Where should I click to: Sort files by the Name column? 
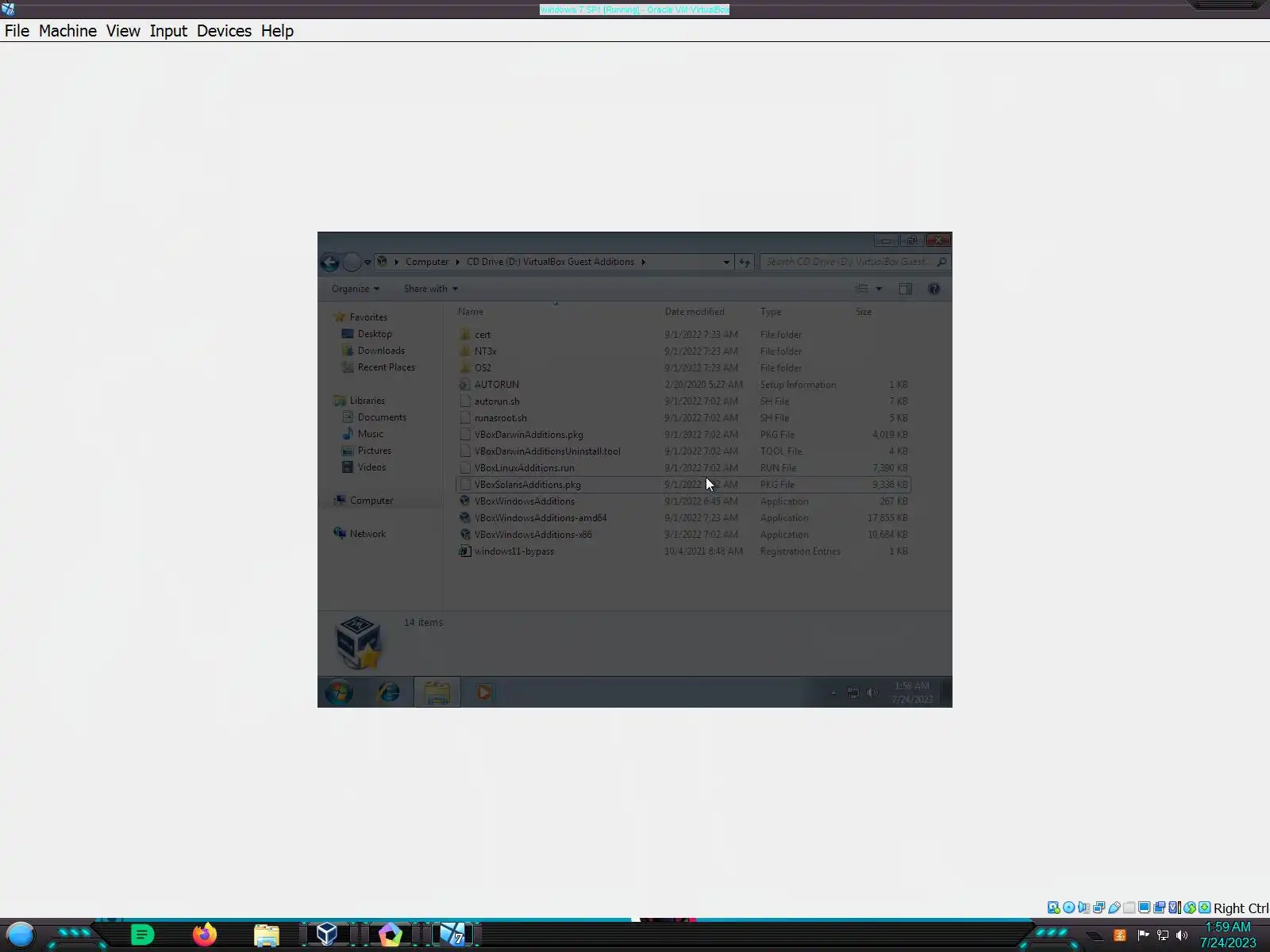471,312
